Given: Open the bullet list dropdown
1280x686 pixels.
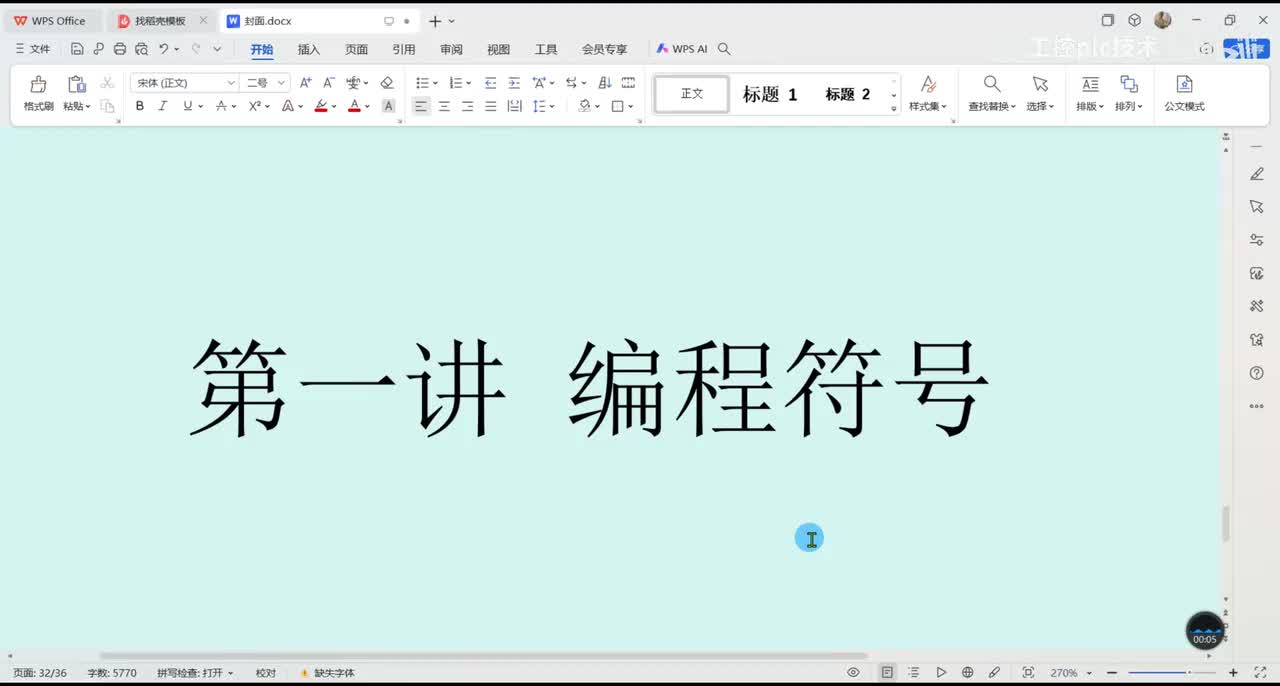Looking at the screenshot, I should point(436,83).
